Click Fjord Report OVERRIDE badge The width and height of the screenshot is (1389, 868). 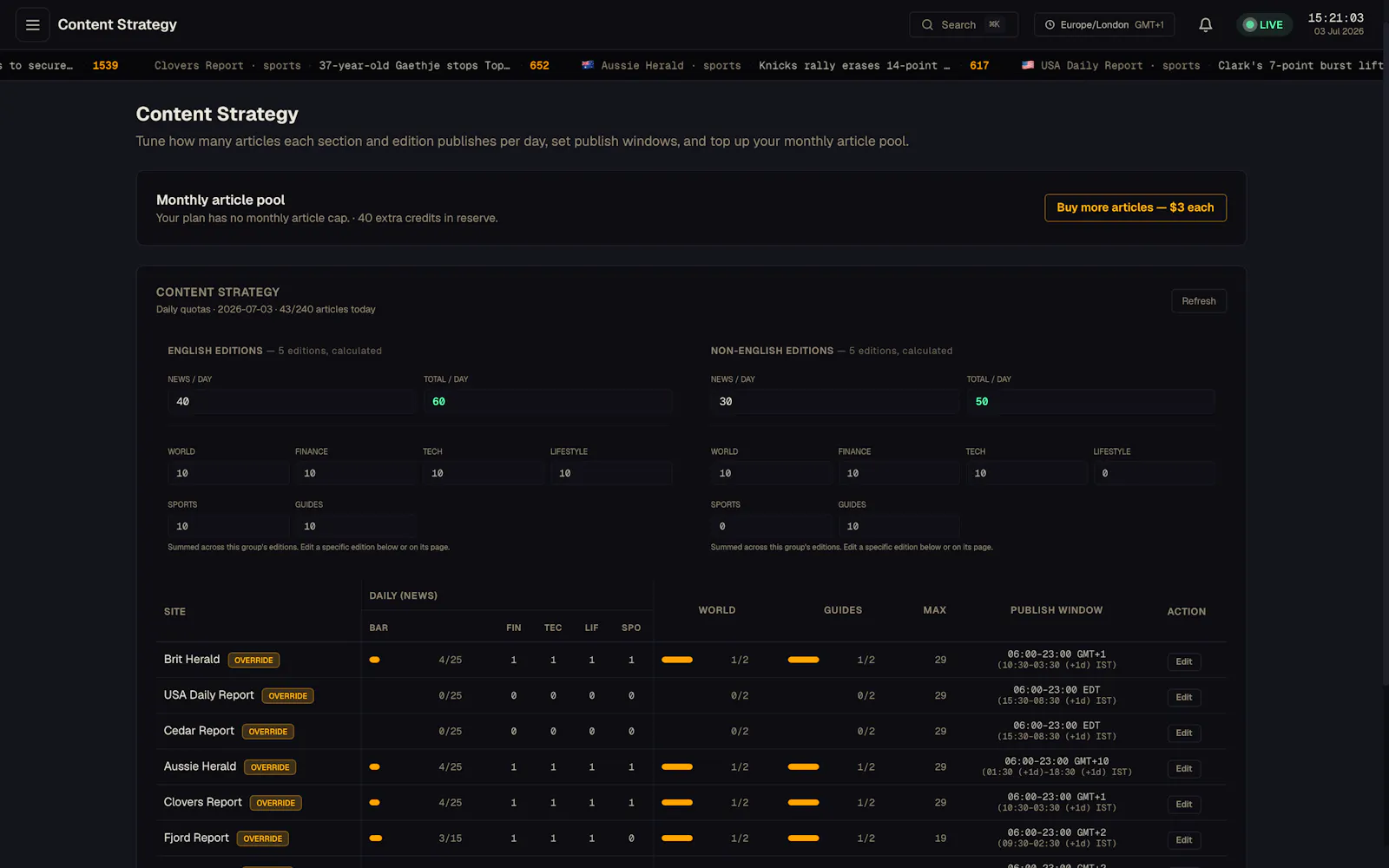262,838
